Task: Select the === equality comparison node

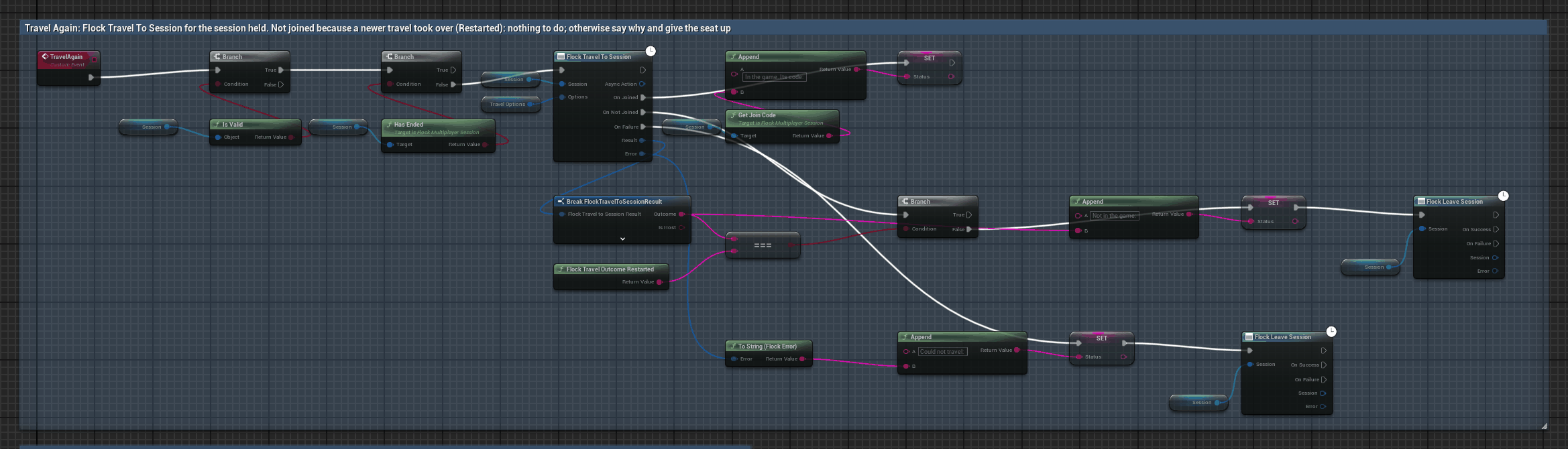Action: click(x=763, y=245)
